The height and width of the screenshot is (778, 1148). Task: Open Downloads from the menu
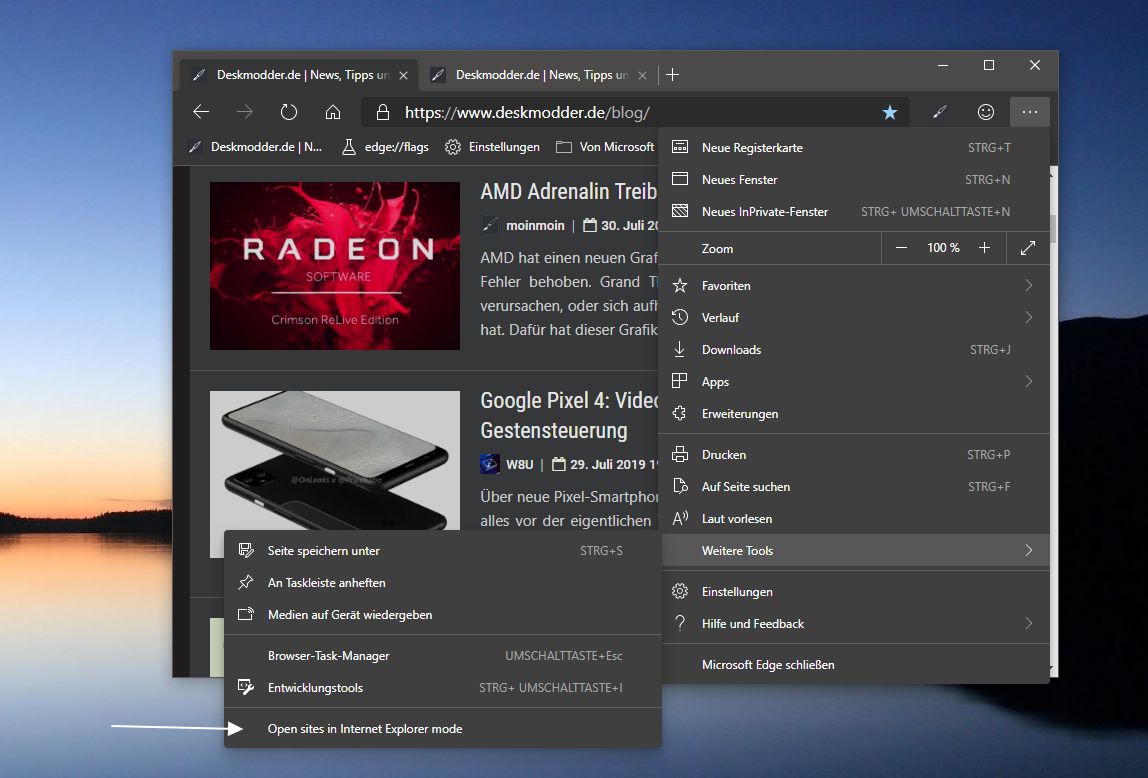[x=854, y=350]
